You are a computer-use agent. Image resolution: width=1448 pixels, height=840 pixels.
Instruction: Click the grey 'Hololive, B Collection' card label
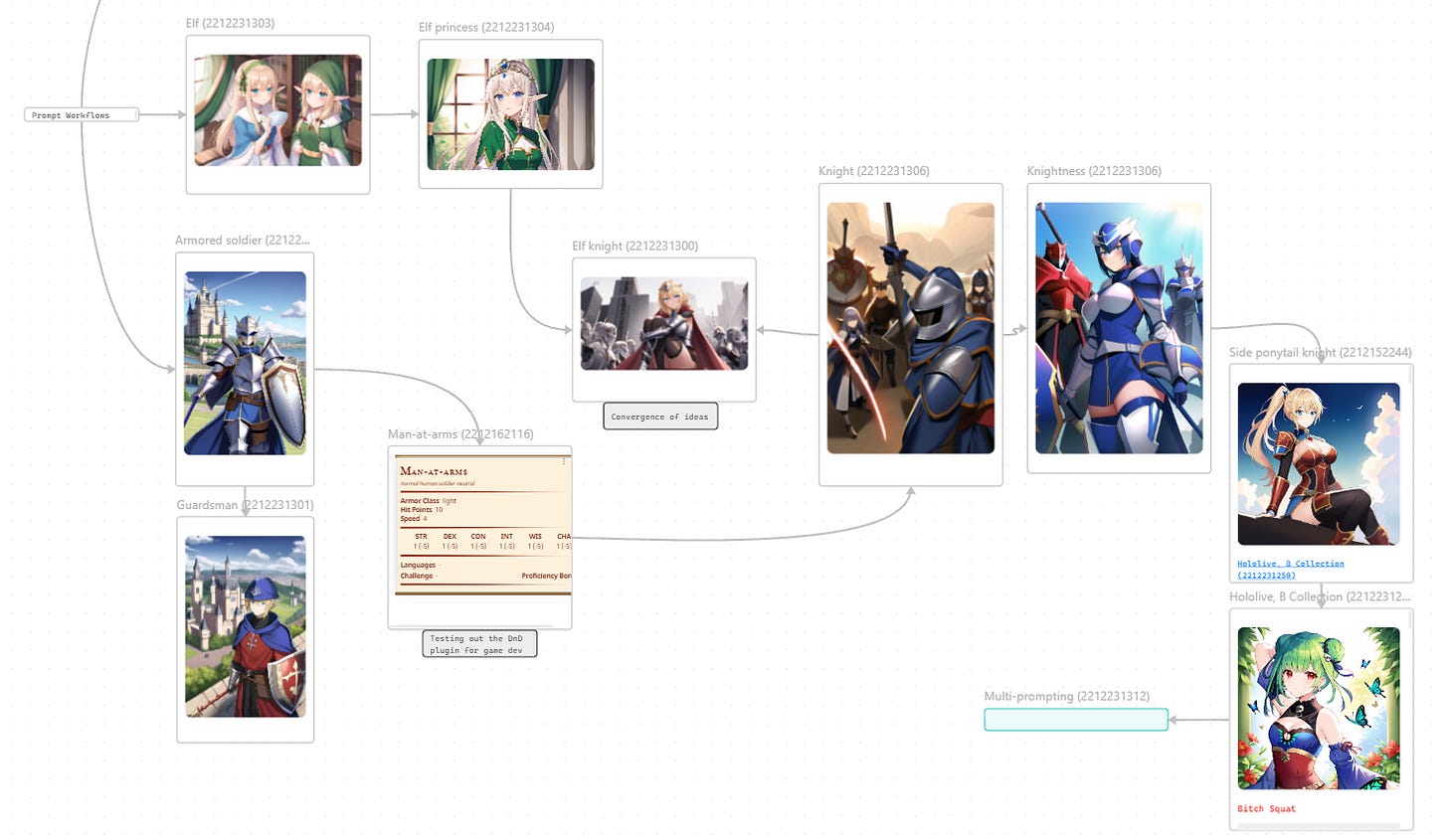pyautogui.click(x=1320, y=596)
